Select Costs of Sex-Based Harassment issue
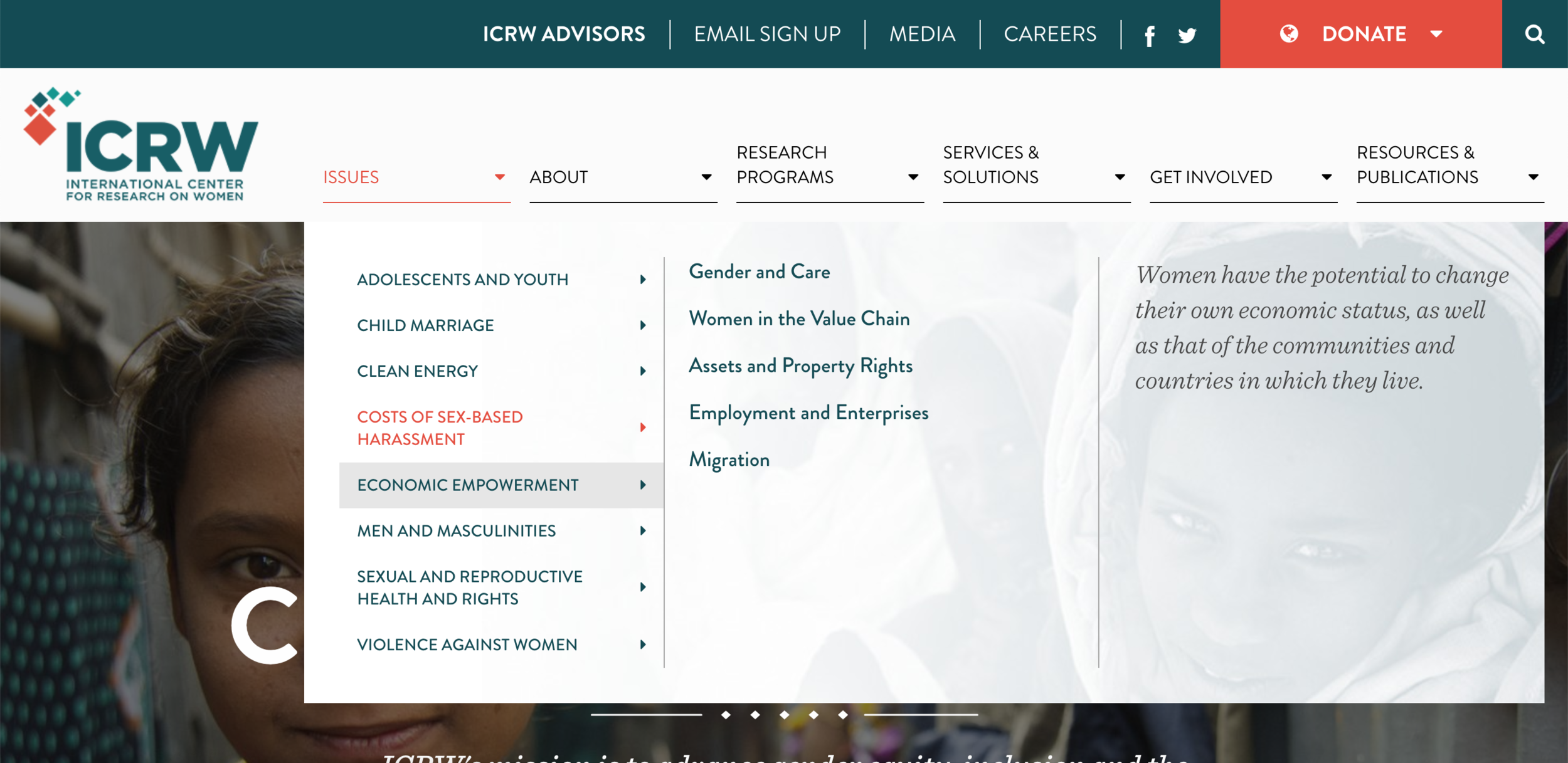 tap(440, 428)
